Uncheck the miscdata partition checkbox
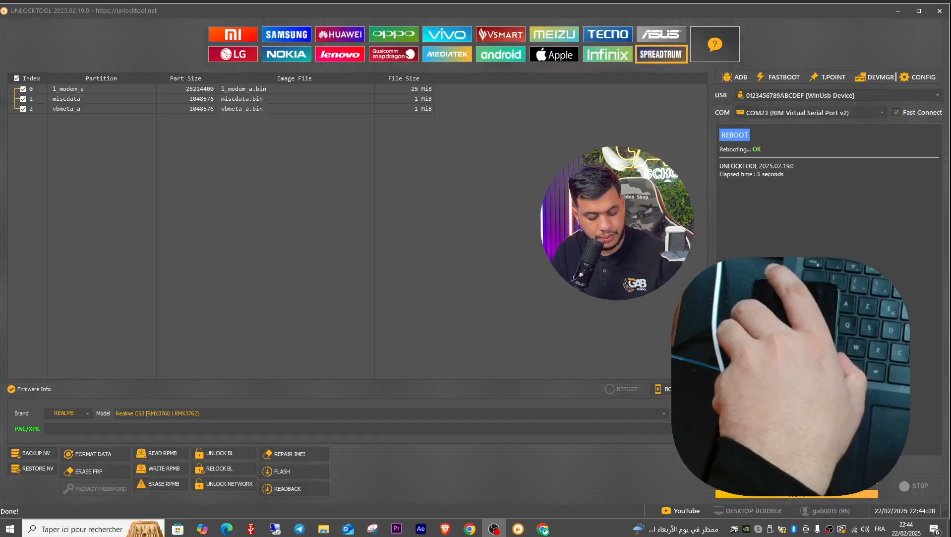 (23, 99)
